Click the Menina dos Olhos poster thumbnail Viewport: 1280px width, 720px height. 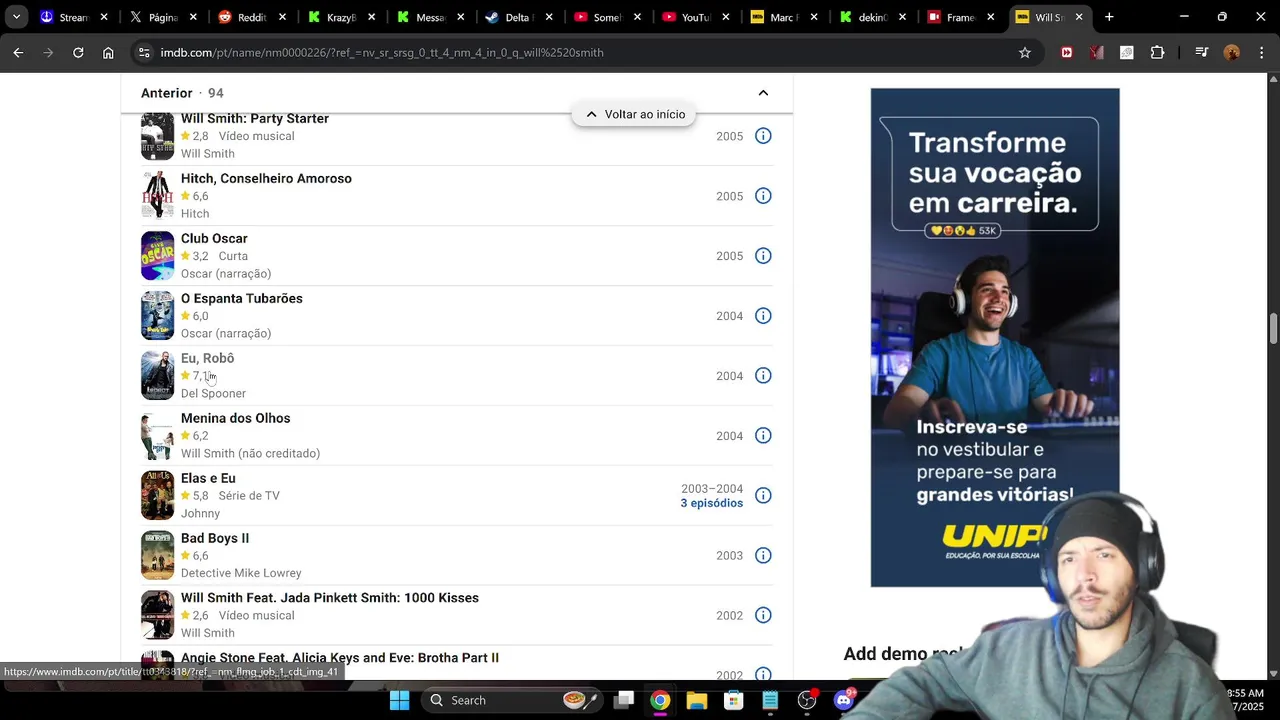[x=157, y=436]
